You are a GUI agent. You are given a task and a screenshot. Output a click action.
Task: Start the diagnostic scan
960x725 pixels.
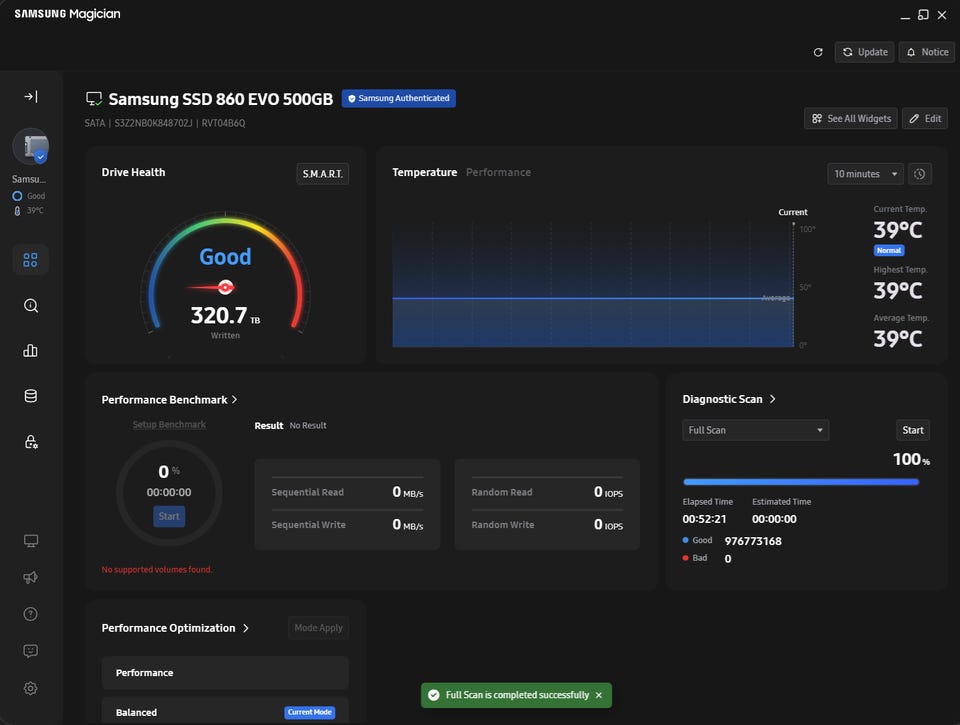coord(912,430)
